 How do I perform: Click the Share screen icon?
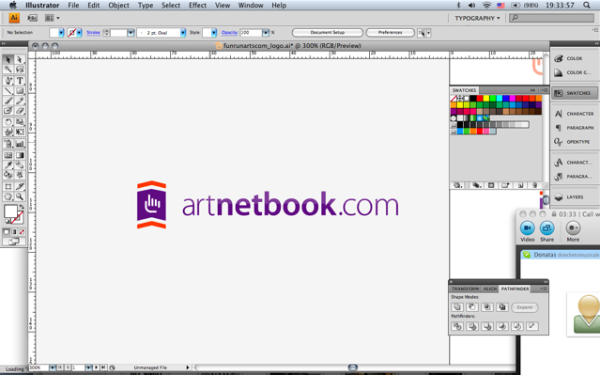coord(547,228)
